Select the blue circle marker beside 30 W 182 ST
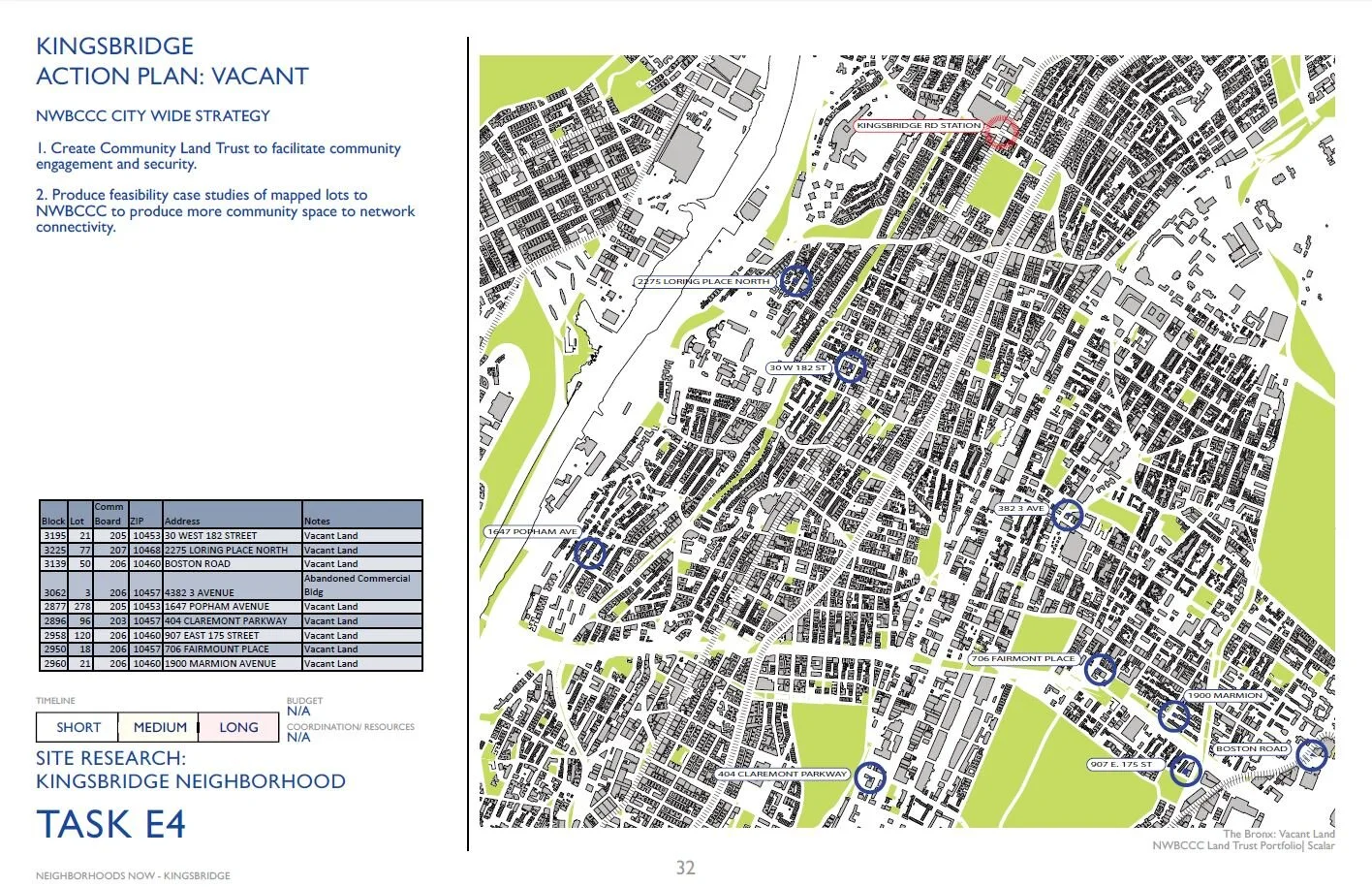 [850, 366]
